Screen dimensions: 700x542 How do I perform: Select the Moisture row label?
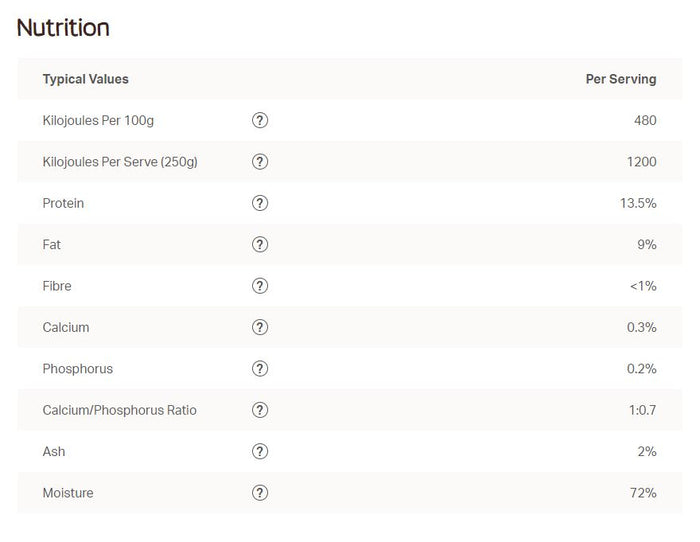pyautogui.click(x=68, y=493)
